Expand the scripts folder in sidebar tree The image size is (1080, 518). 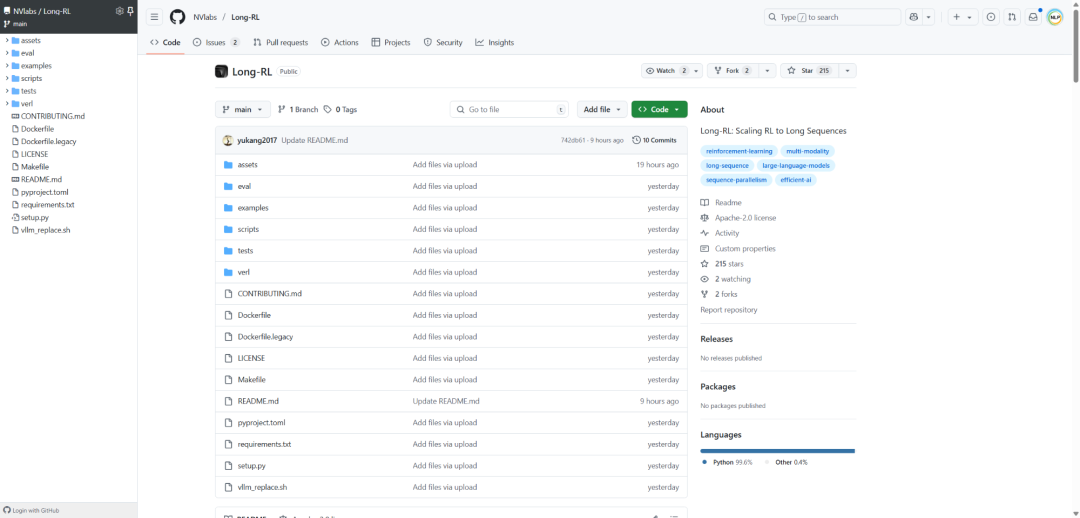[7, 79]
